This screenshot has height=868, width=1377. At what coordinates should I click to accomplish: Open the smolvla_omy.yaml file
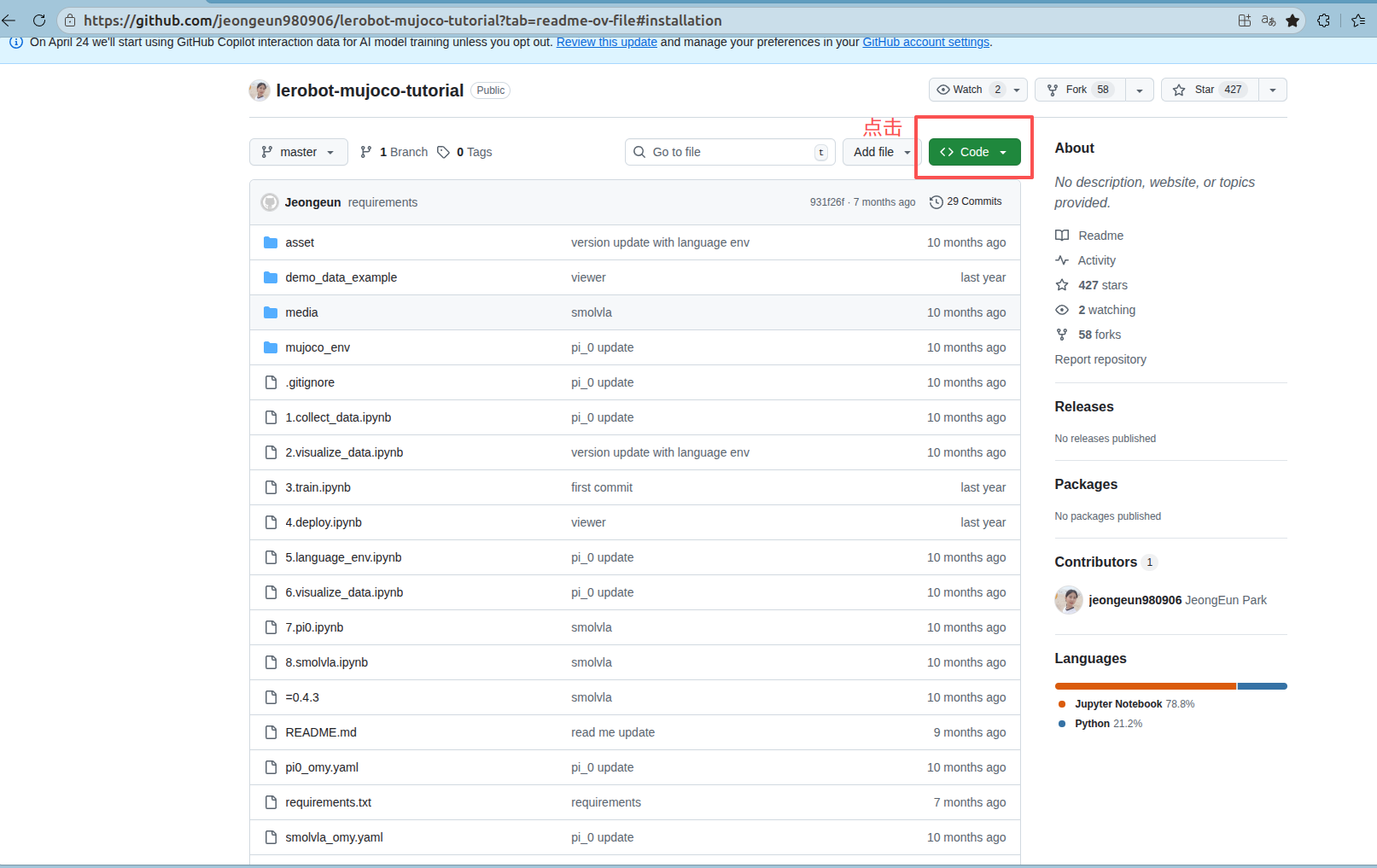tap(334, 837)
